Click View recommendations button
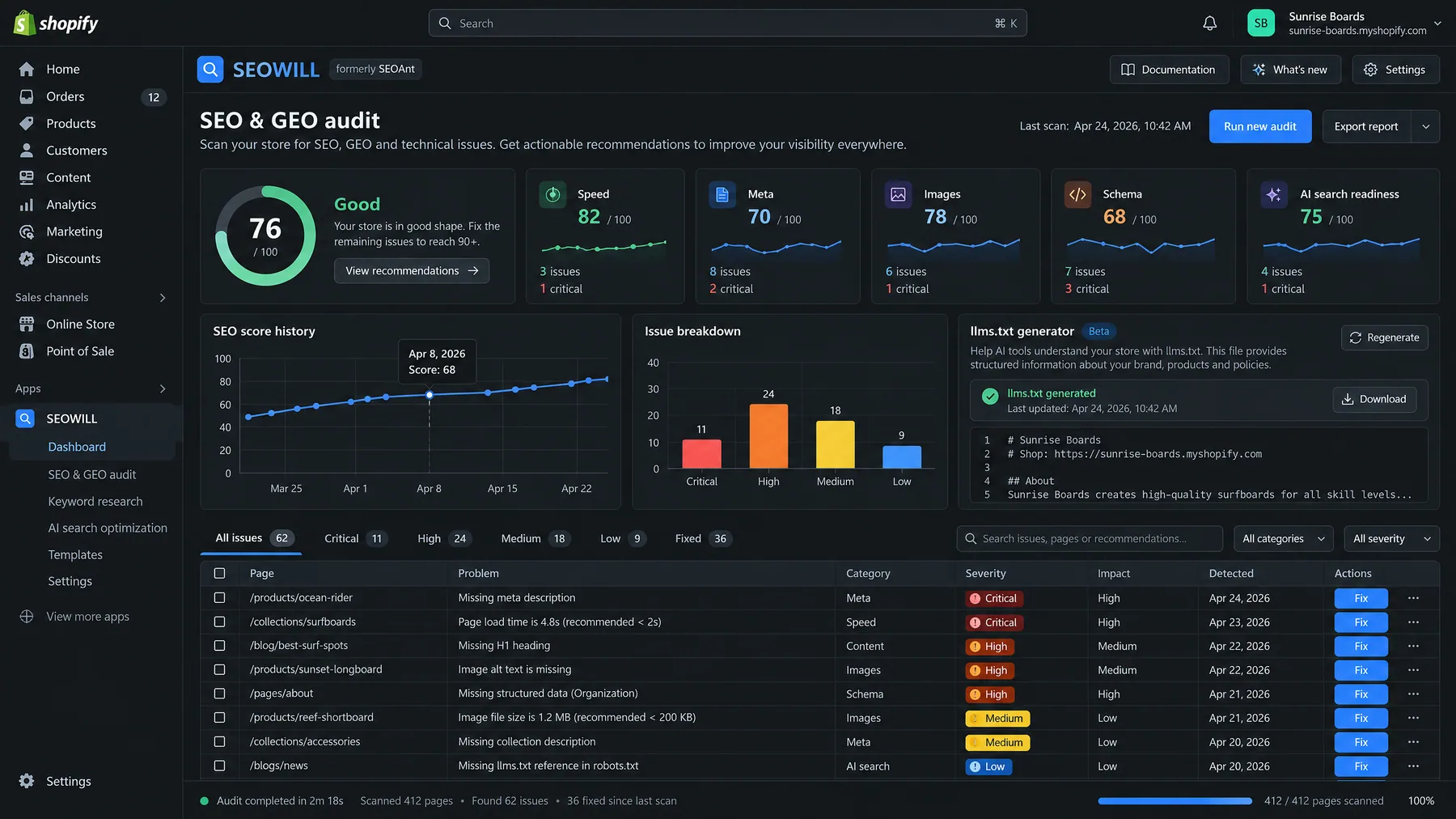The width and height of the screenshot is (1456, 819). click(x=412, y=271)
